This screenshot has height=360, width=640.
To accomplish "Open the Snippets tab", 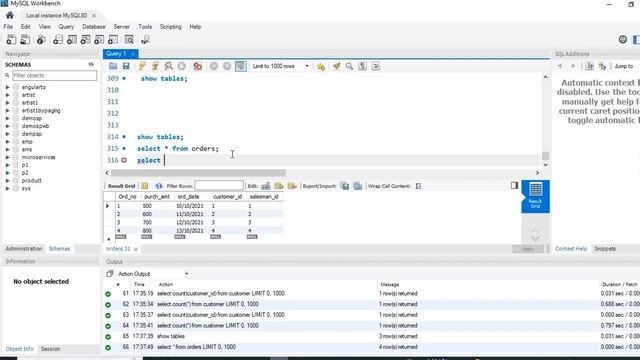I will 605,249.
